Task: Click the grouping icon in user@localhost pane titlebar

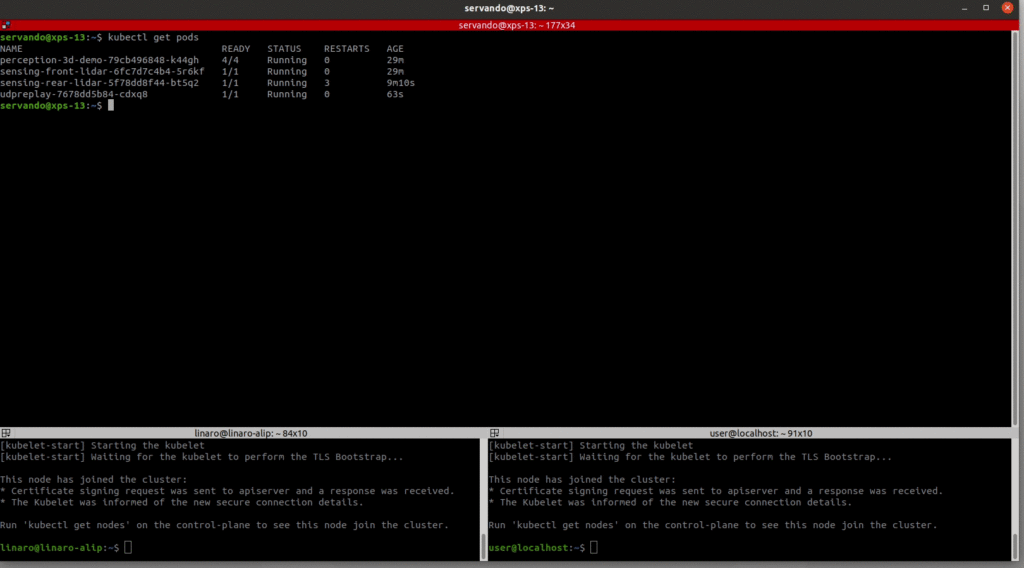Action: 495,434
